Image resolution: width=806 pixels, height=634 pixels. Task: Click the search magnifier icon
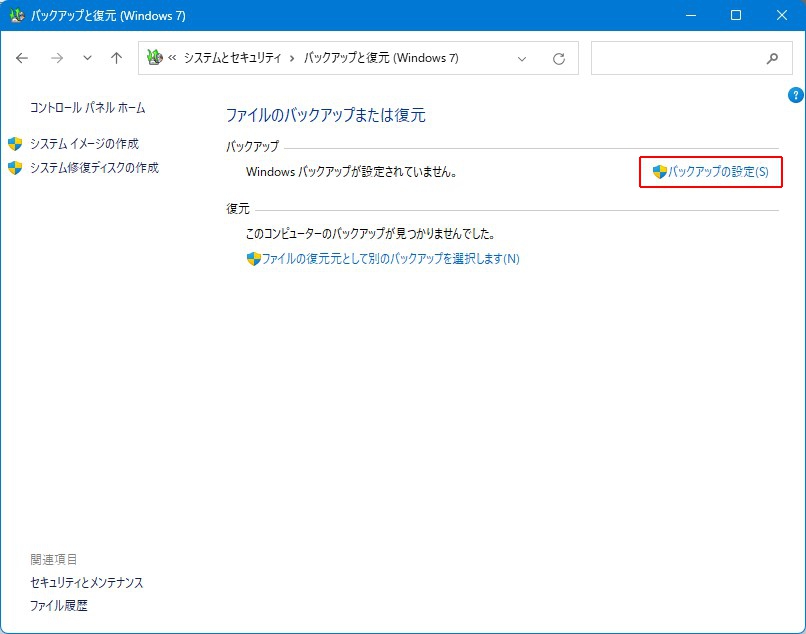(x=772, y=58)
